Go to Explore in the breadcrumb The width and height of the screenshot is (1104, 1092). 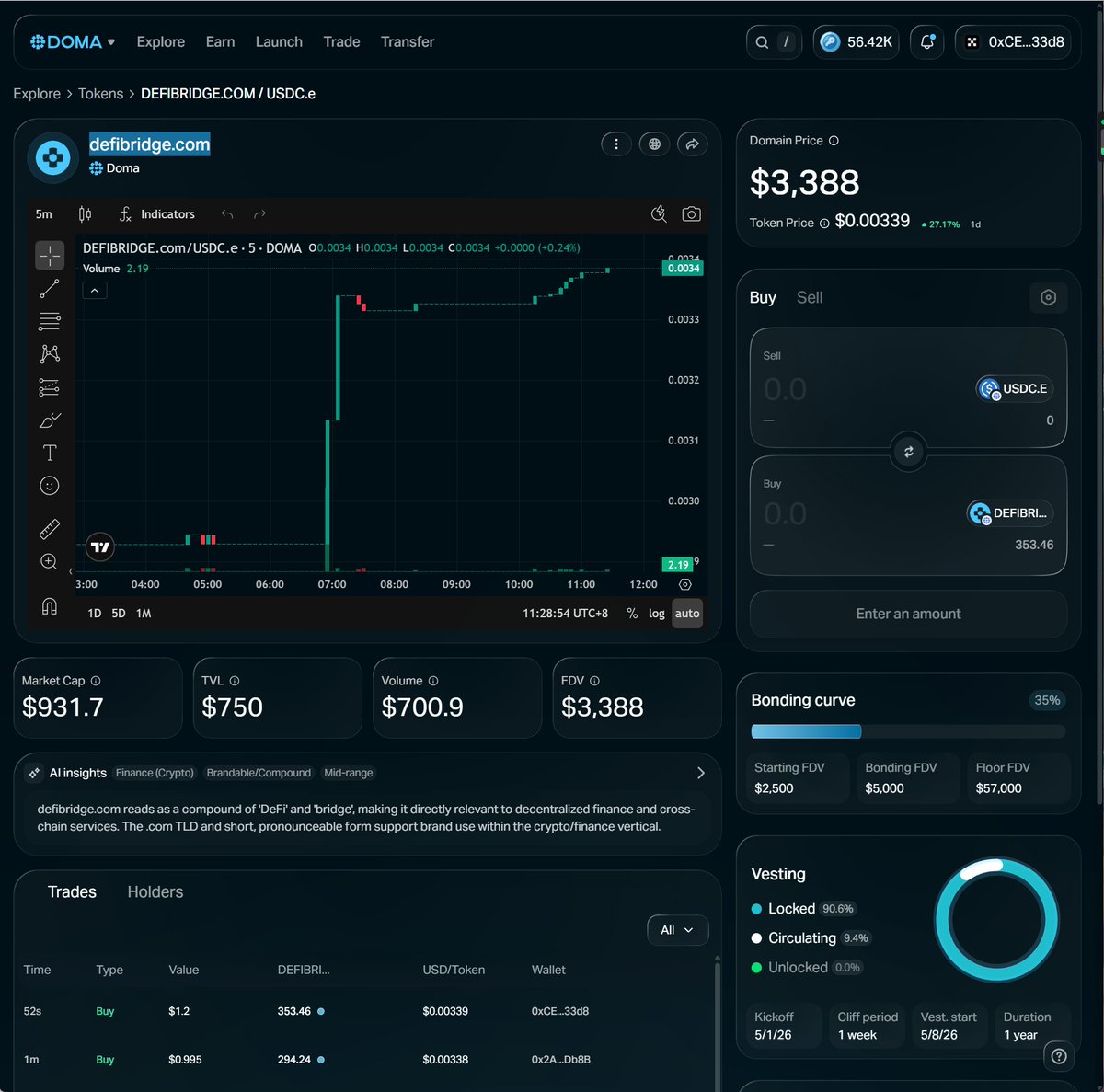pyautogui.click(x=37, y=94)
